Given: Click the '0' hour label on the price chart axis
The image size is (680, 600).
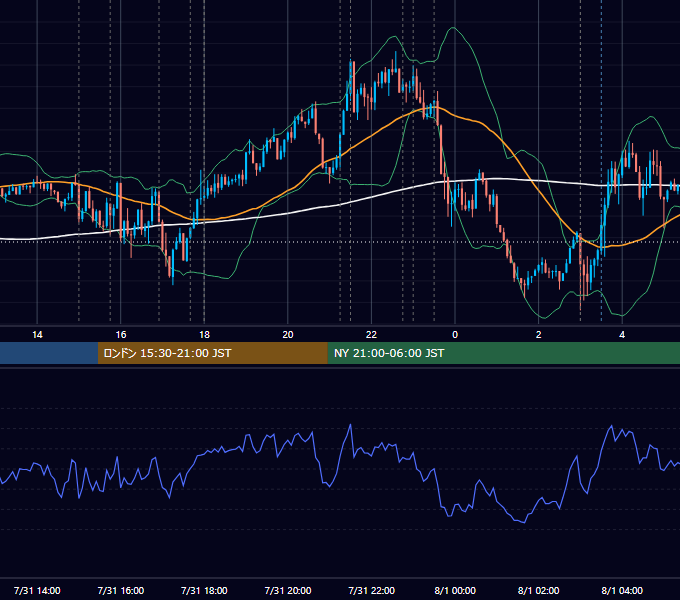Looking at the screenshot, I should (455, 335).
